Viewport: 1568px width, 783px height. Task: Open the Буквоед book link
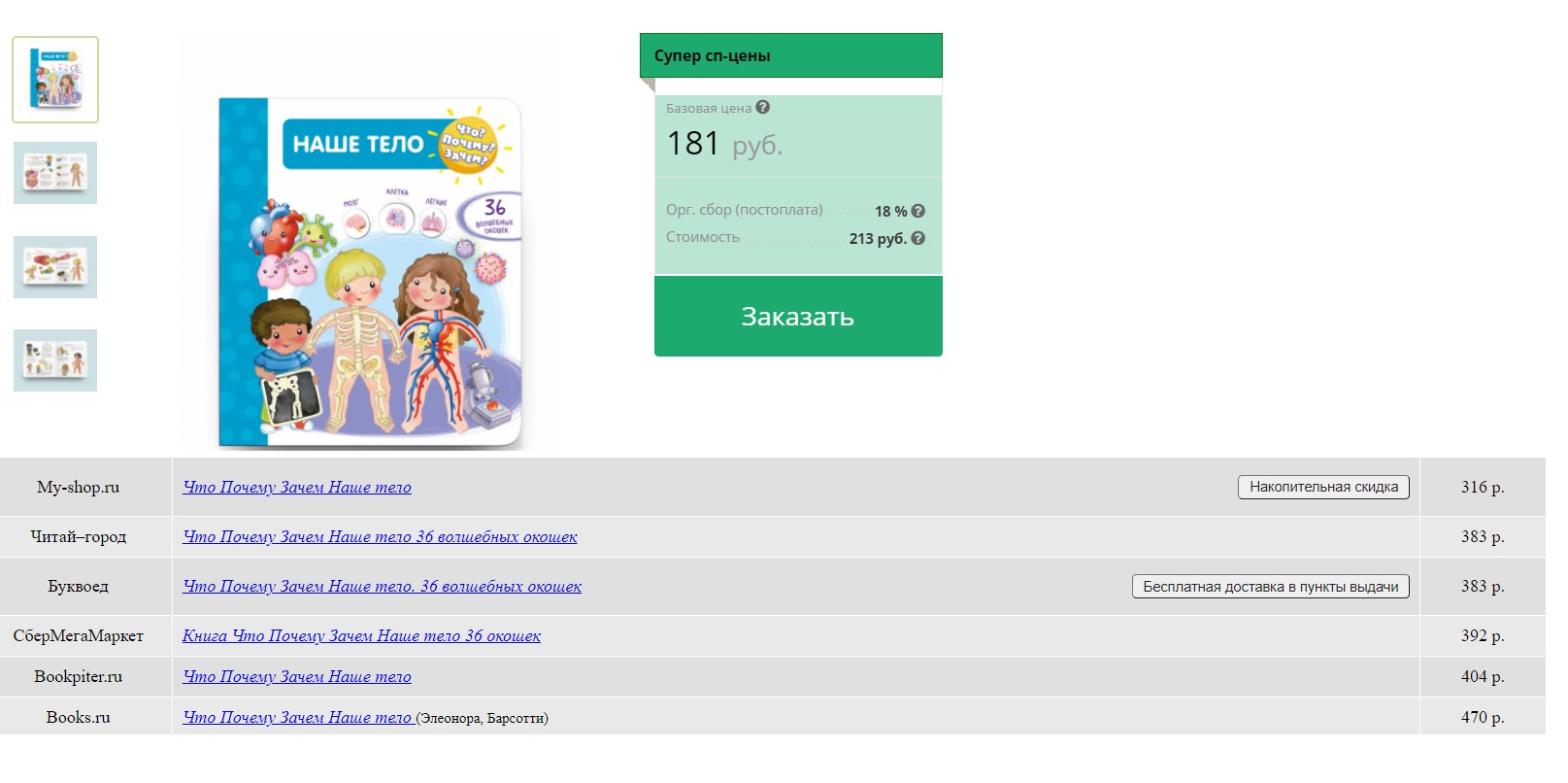coord(383,587)
